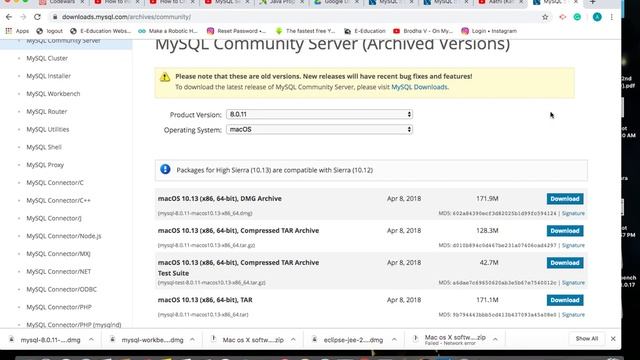The height and width of the screenshot is (360, 640).
Task: Open the Operating System dropdown
Action: point(319,129)
